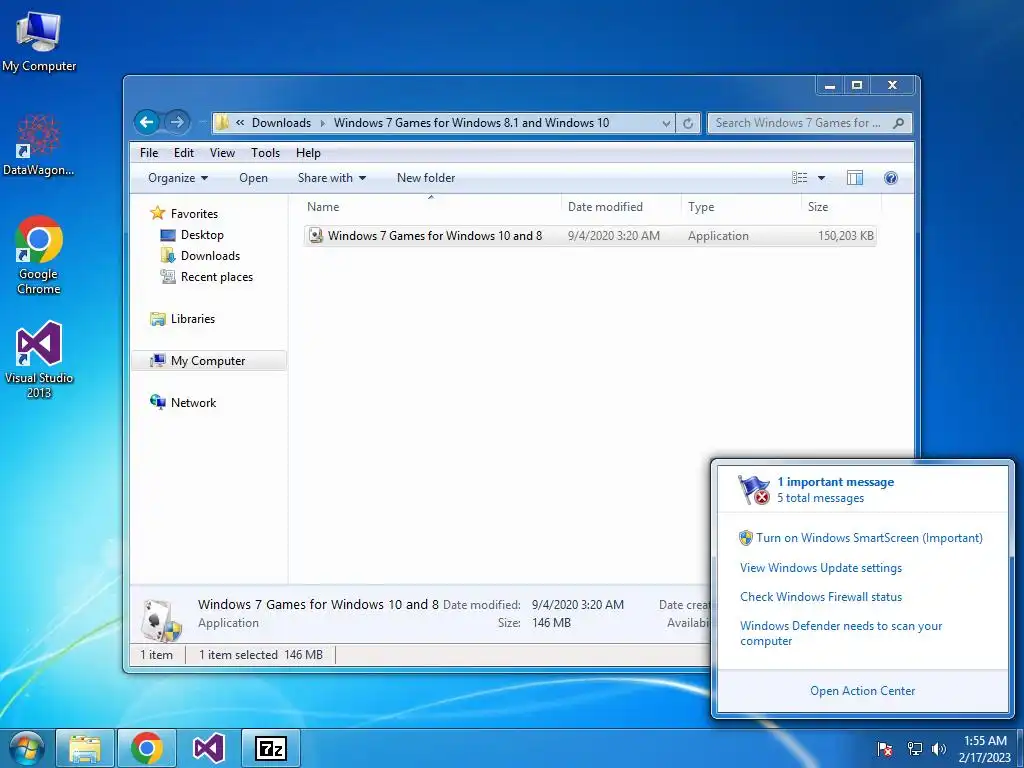Open the View menu
1024x768 pixels.
click(x=222, y=153)
